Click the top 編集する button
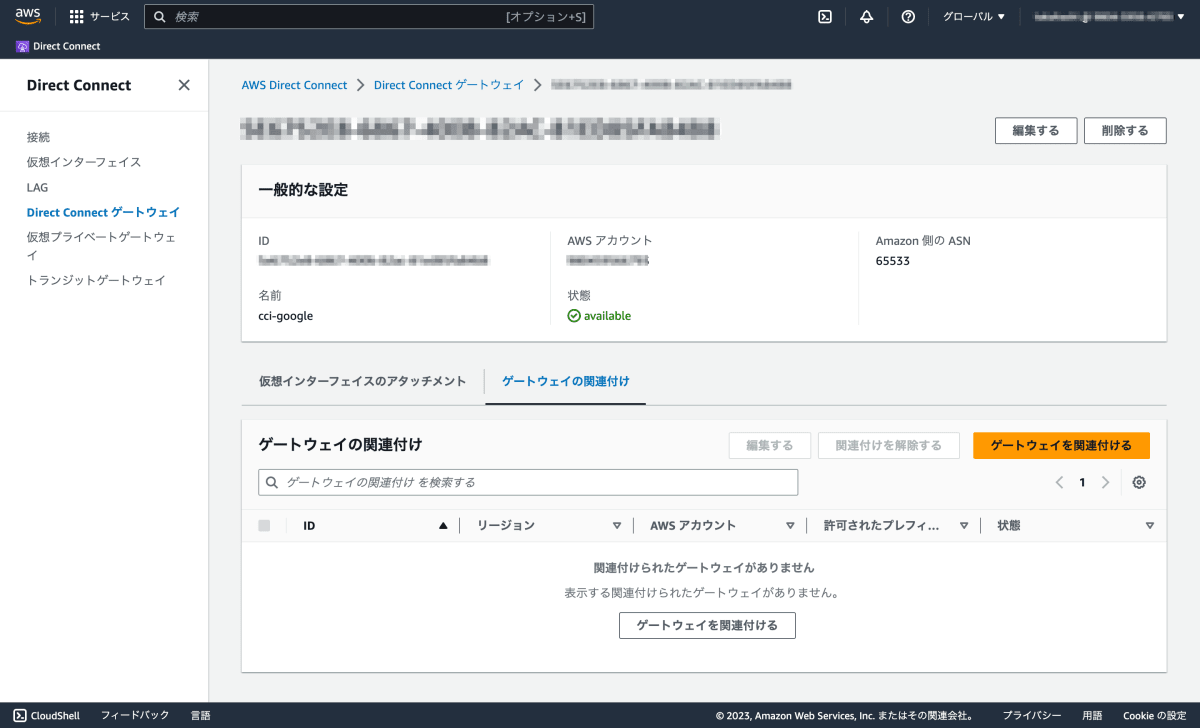Image resolution: width=1200 pixels, height=728 pixels. 1036,131
